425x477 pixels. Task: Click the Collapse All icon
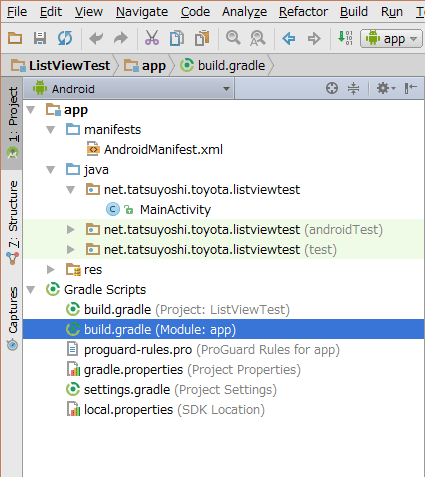(353, 88)
